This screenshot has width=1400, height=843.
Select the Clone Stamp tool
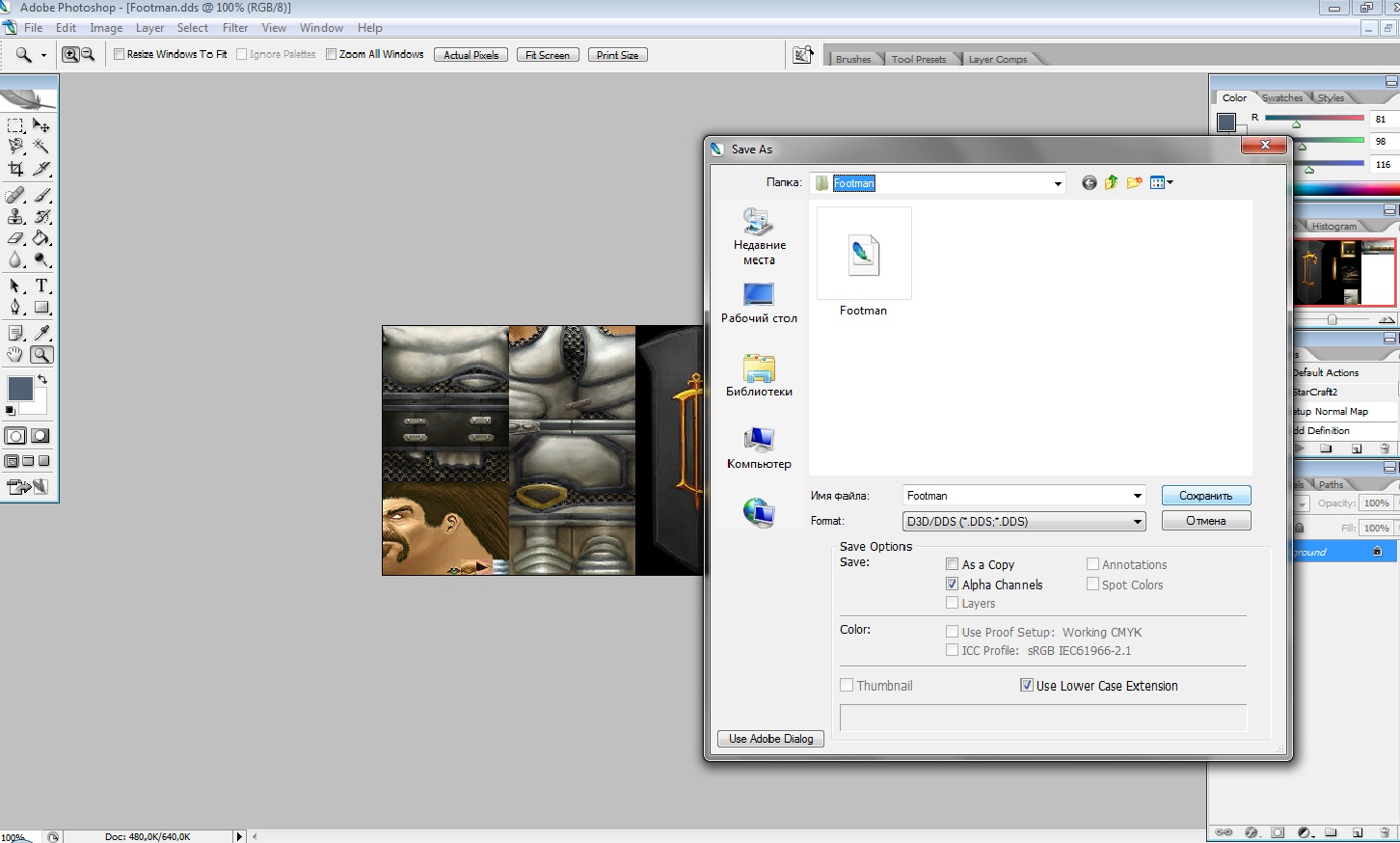pos(15,217)
